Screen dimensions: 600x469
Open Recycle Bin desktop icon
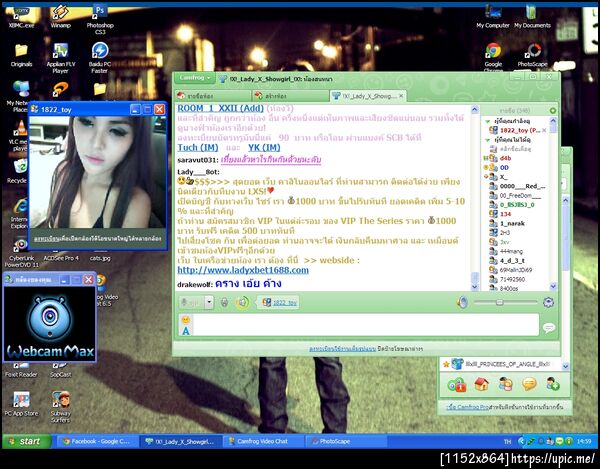tap(17, 171)
